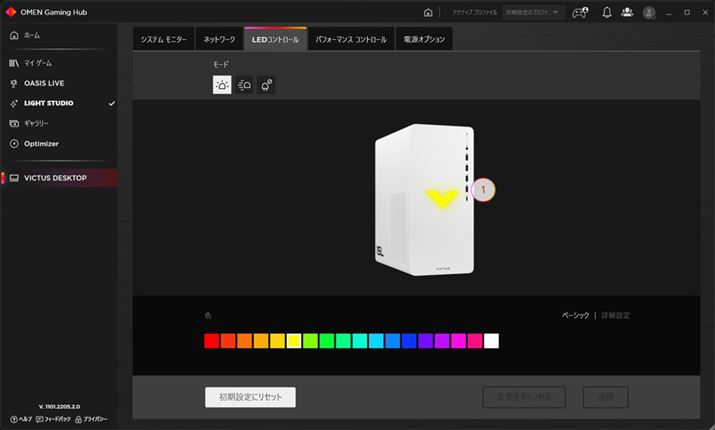This screenshot has height=430, width=715.
Task: Select the lights-off mode icon
Action: click(267, 86)
